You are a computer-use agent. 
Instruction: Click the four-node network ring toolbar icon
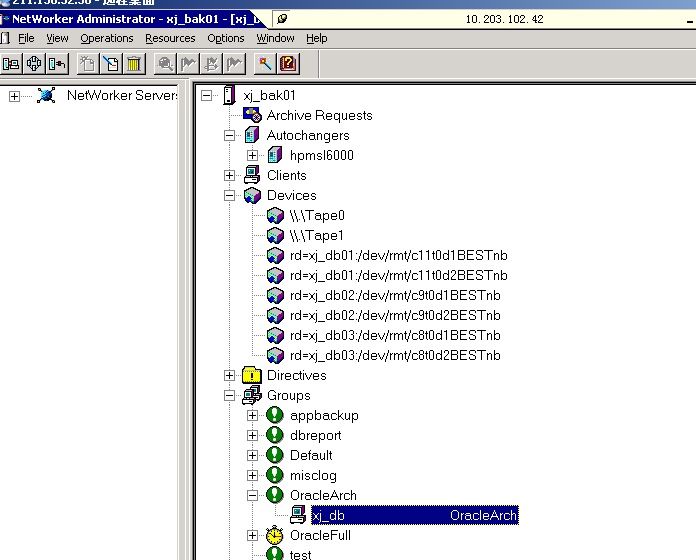[x=34, y=64]
